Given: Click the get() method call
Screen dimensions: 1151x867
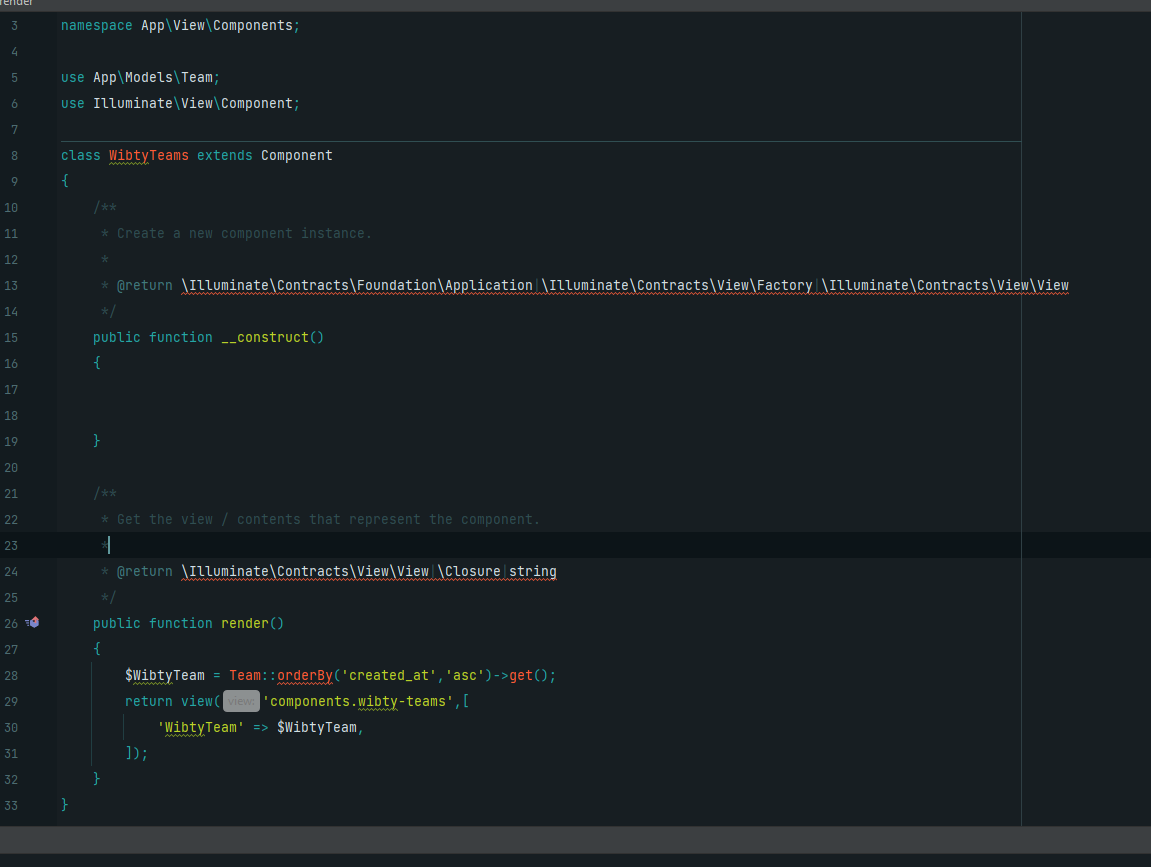Looking at the screenshot, I should [520, 675].
